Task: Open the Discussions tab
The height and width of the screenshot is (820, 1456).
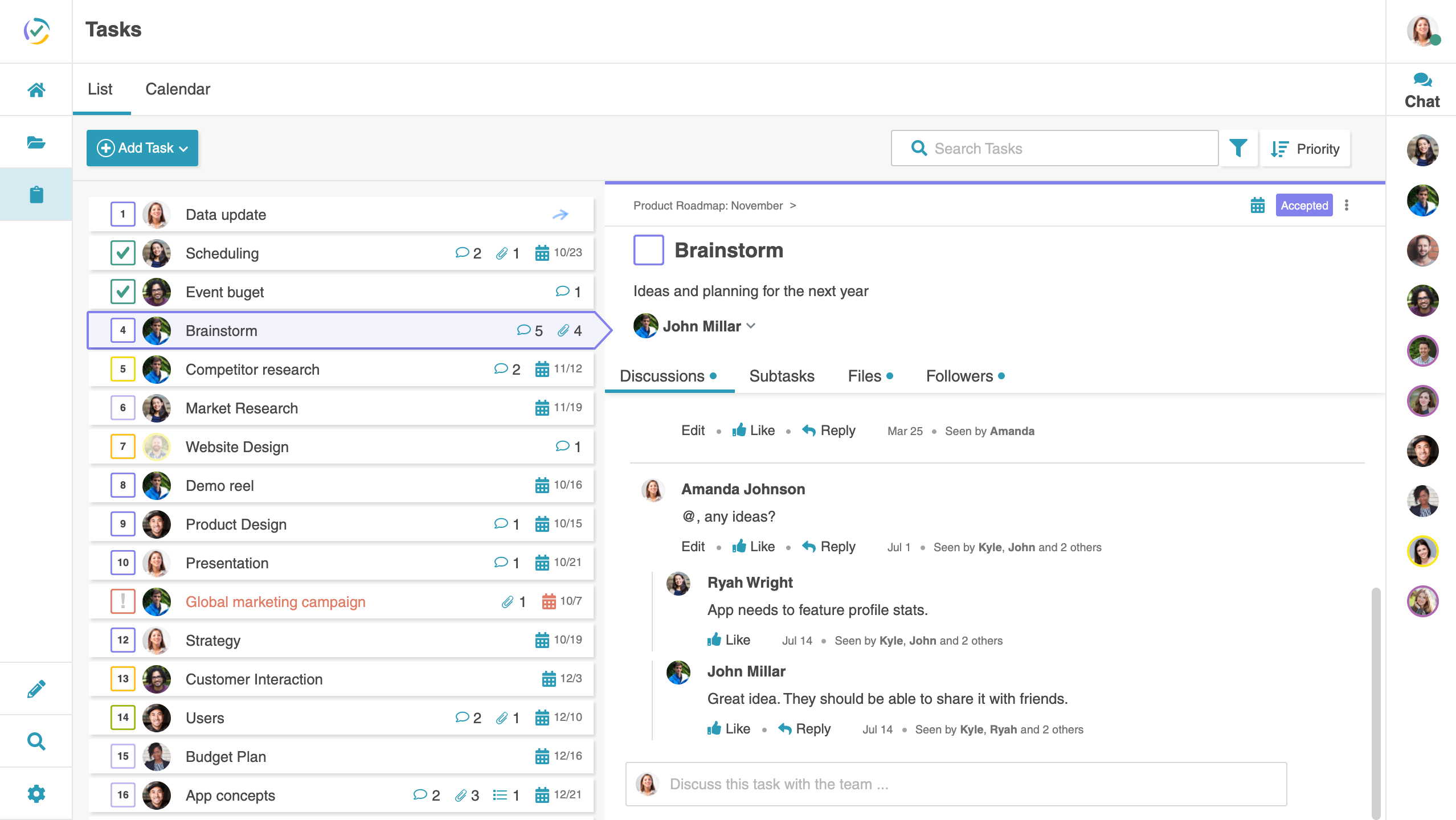Action: pos(668,376)
